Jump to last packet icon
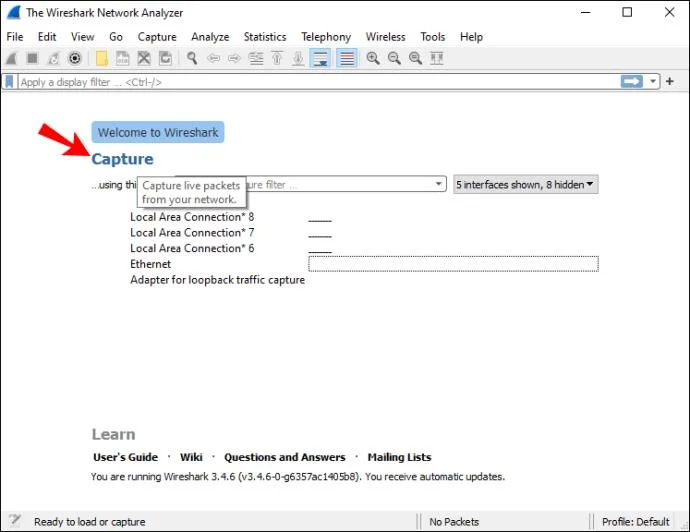 (x=298, y=58)
